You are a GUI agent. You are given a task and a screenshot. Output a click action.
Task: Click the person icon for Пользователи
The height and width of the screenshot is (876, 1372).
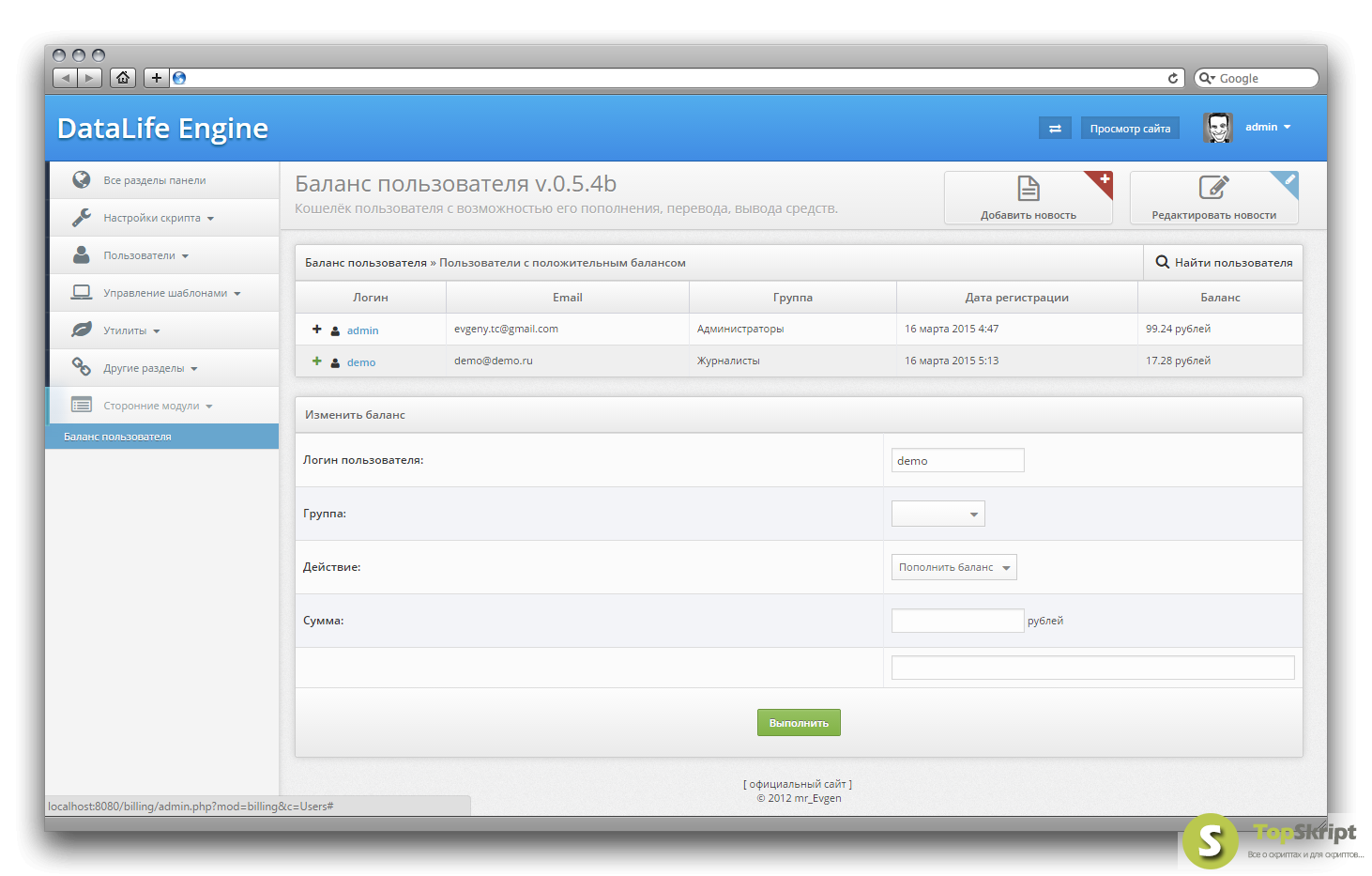82,254
